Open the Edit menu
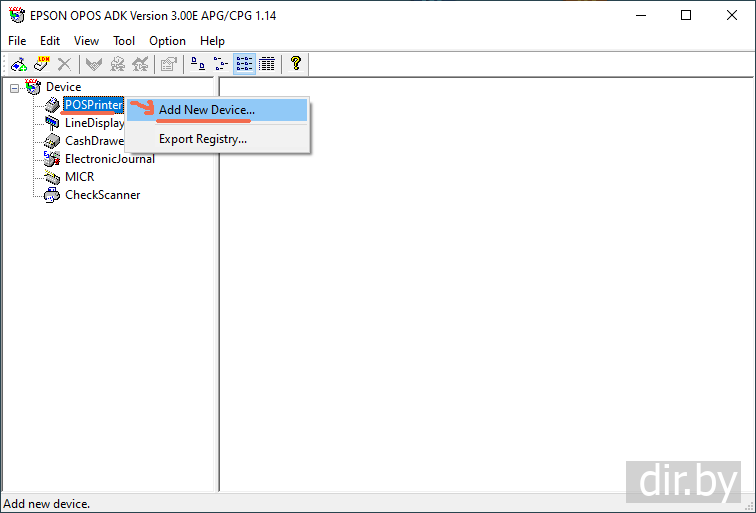Viewport: 756px width, 513px height. tap(50, 41)
